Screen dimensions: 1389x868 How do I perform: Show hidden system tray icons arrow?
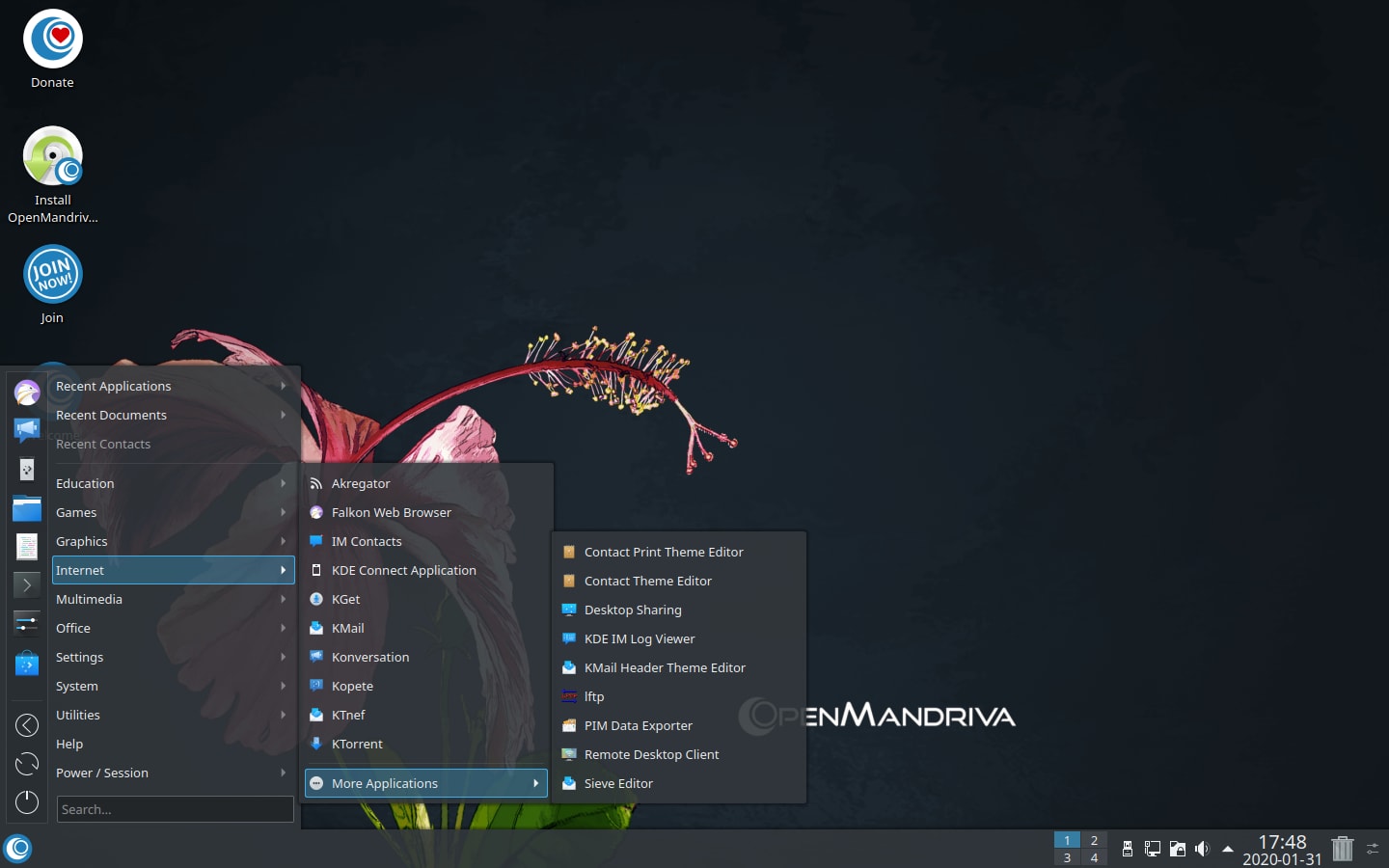tap(1227, 849)
